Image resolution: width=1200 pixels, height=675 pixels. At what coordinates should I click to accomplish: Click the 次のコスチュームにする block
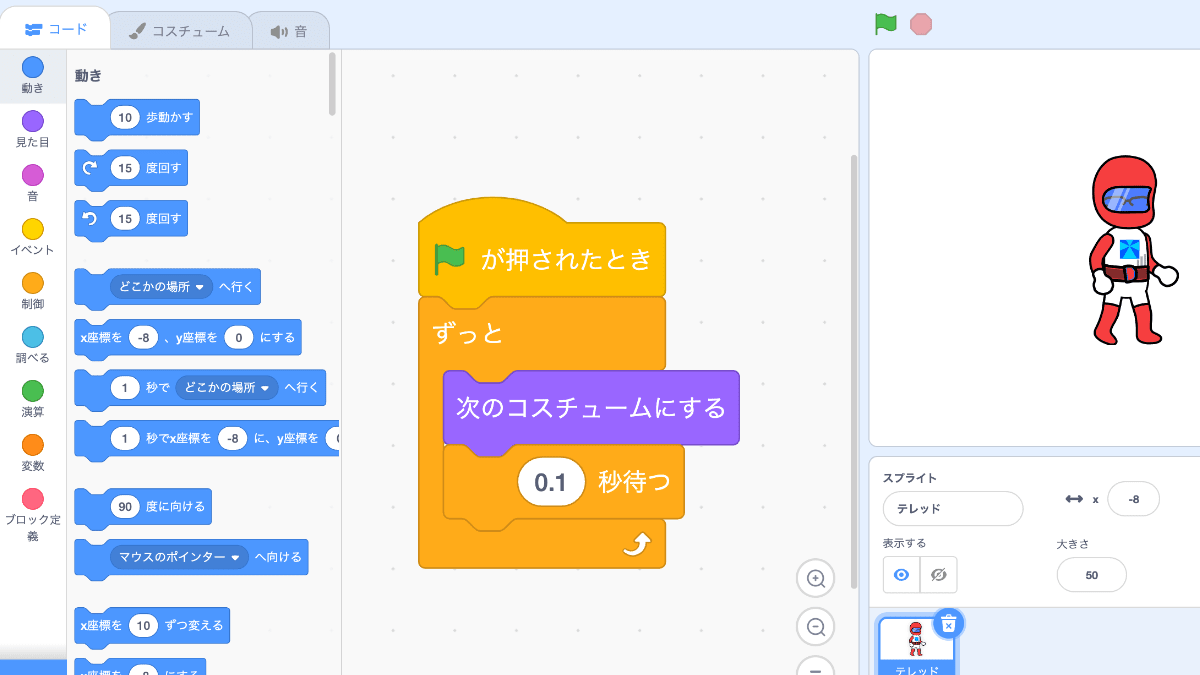click(591, 407)
